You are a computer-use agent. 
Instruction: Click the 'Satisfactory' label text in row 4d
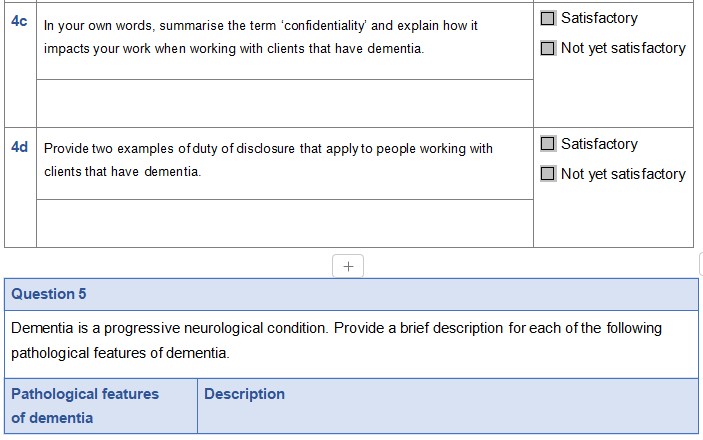click(599, 144)
